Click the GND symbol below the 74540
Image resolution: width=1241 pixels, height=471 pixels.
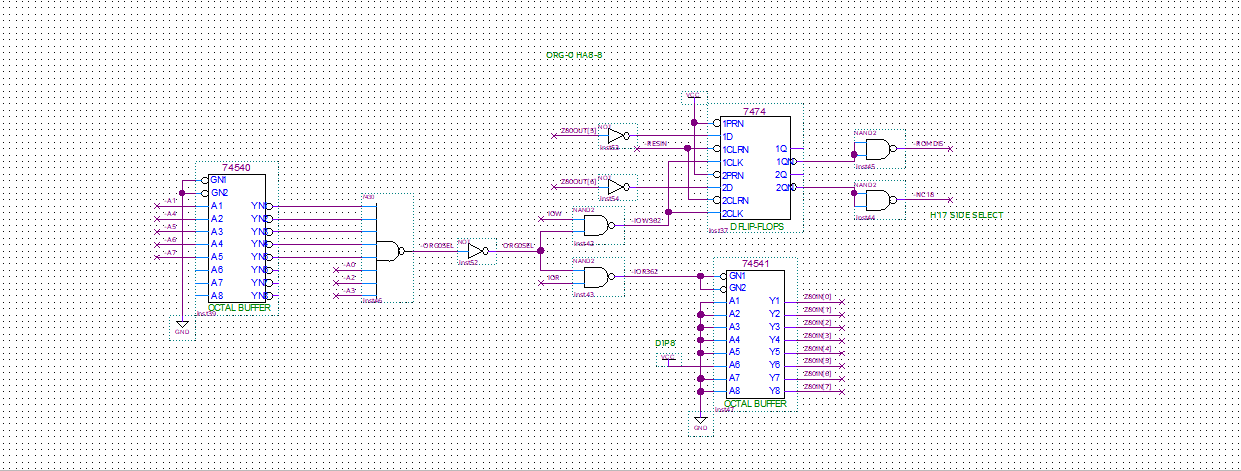[182, 327]
